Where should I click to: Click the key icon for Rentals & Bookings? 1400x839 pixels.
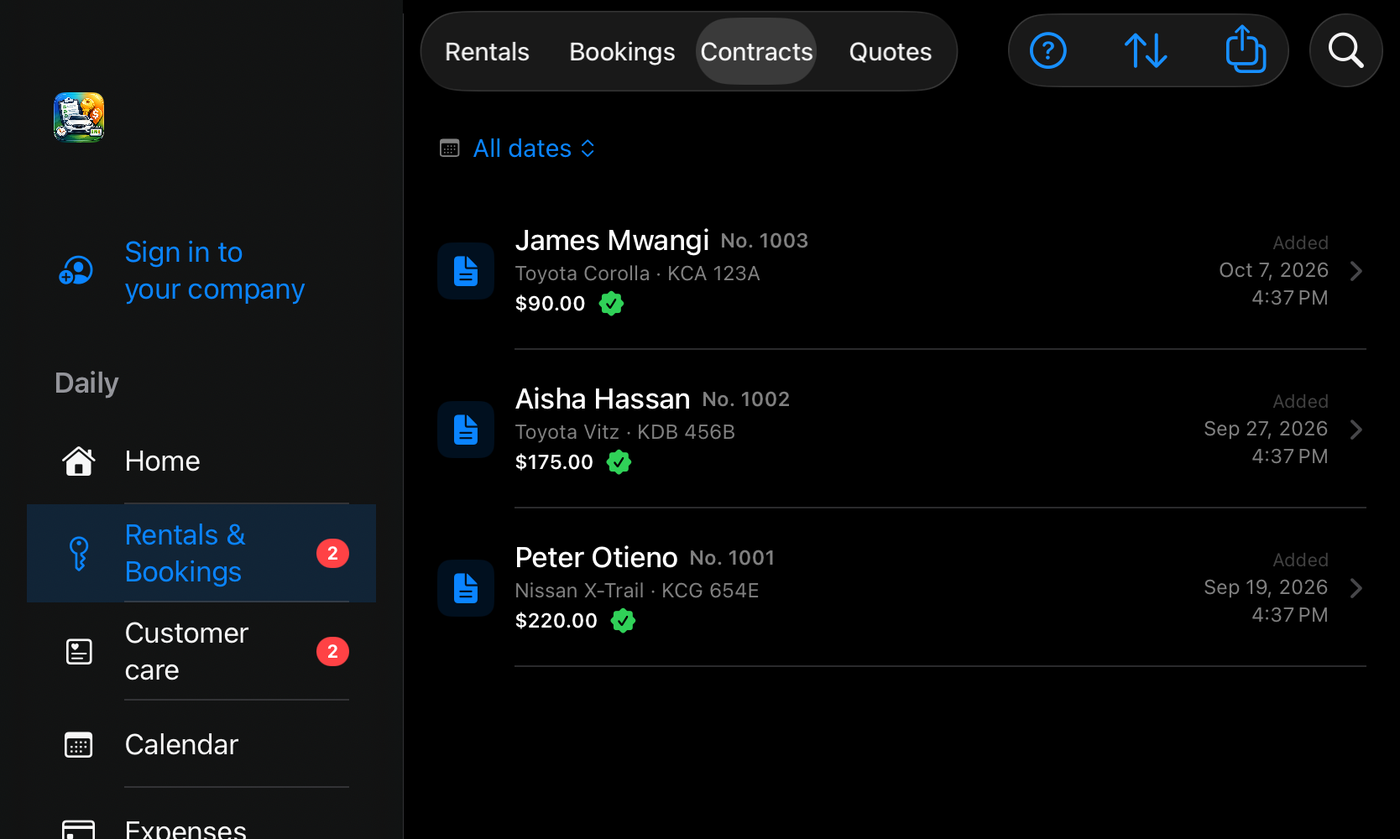point(78,553)
